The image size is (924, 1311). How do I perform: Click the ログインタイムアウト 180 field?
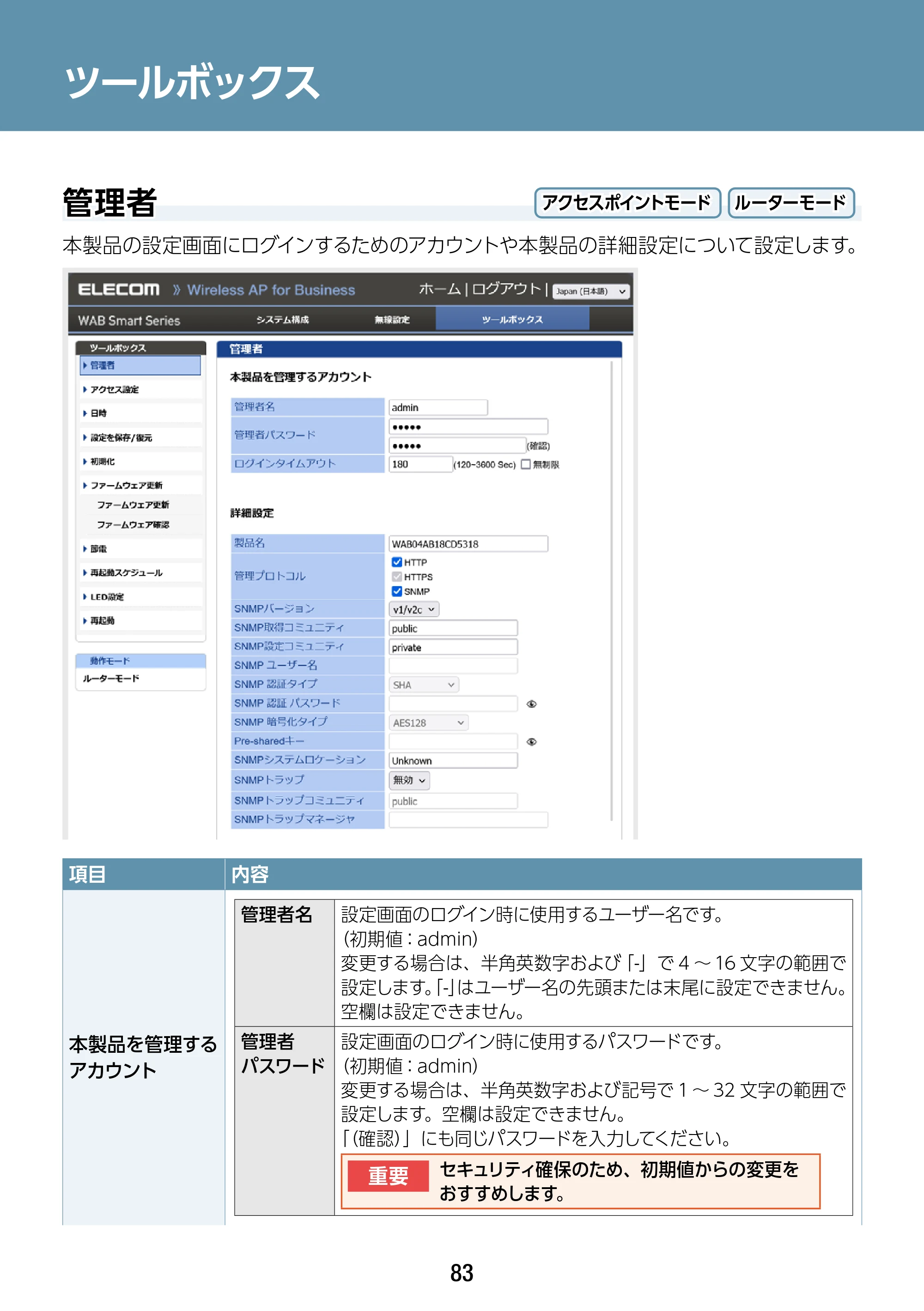(421, 464)
